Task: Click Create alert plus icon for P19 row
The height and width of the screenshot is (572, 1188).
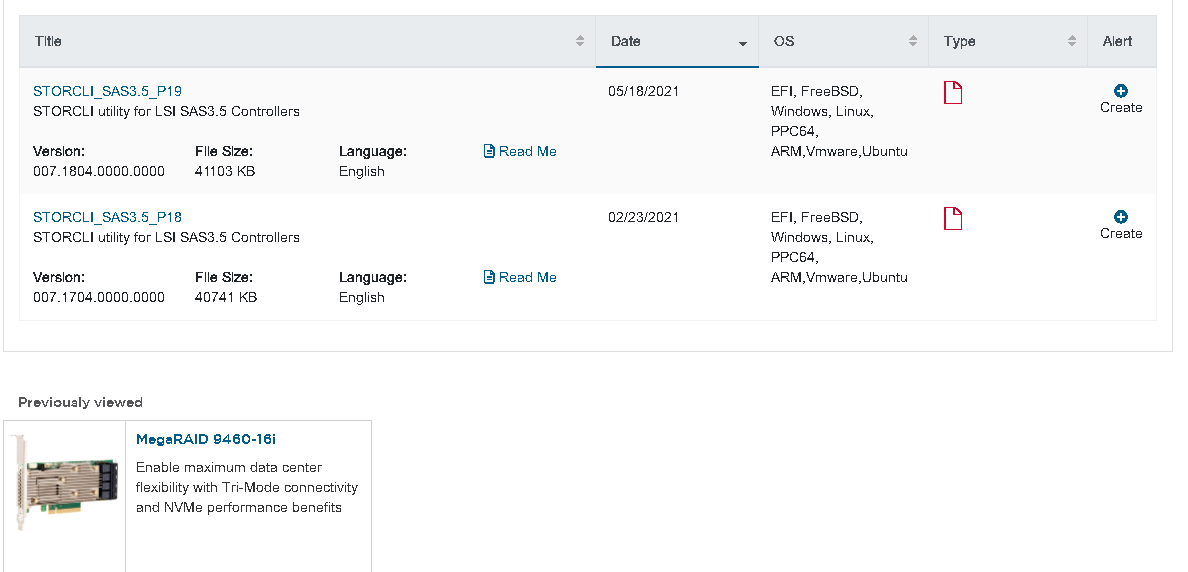Action: click(x=1121, y=91)
